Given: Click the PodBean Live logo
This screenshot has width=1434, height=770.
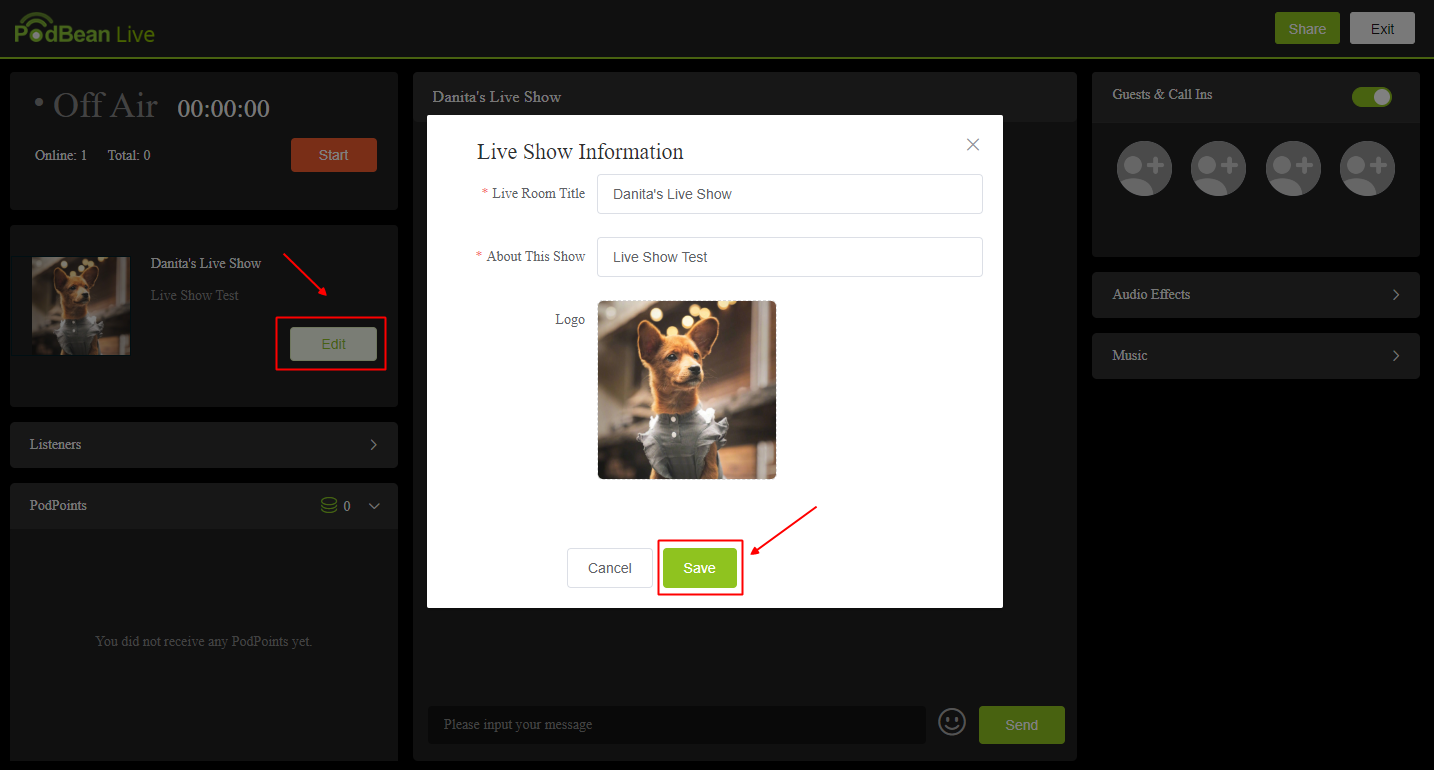Looking at the screenshot, I should (x=84, y=28).
